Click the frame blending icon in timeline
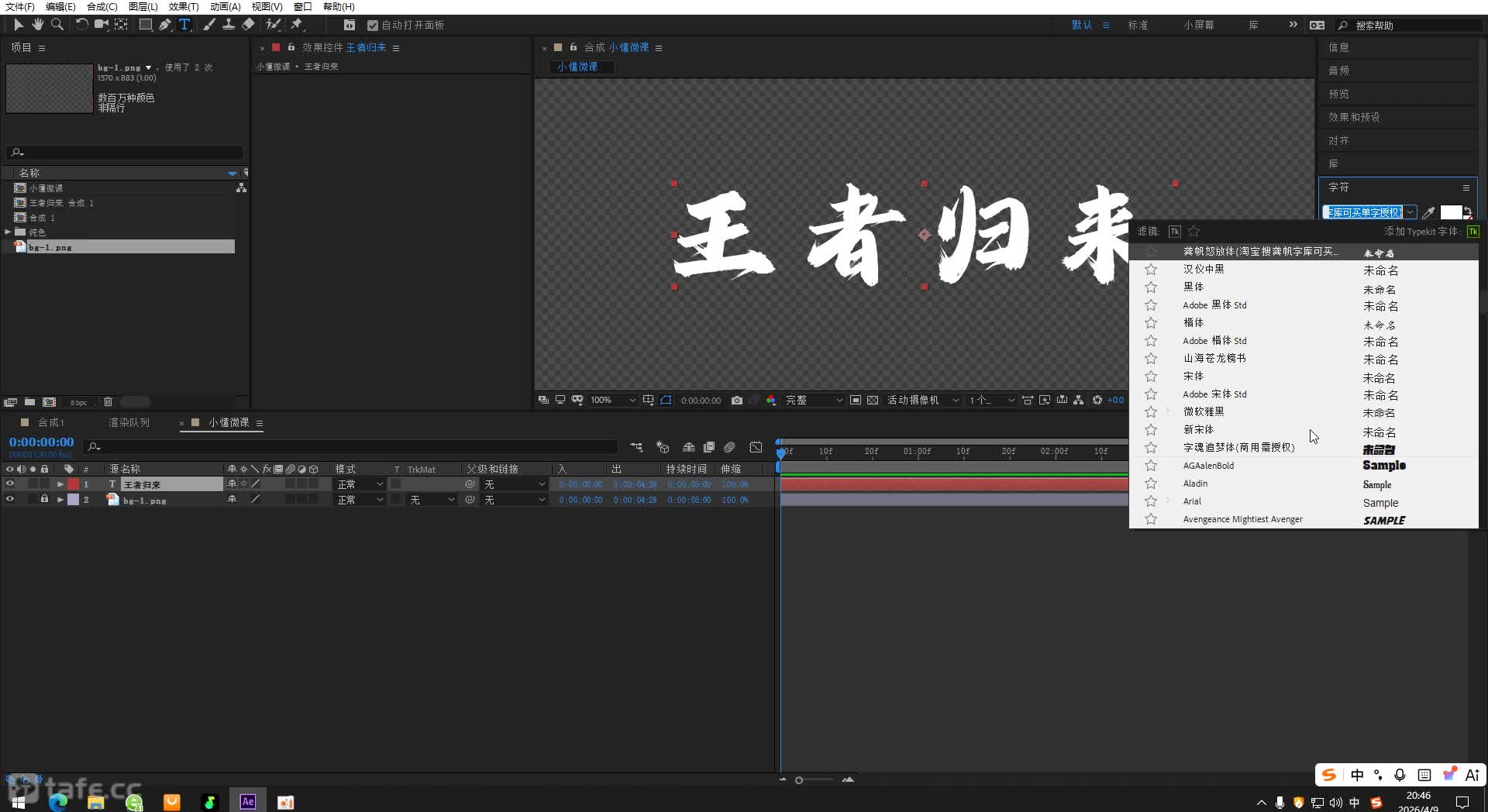1488x812 pixels. (x=708, y=447)
